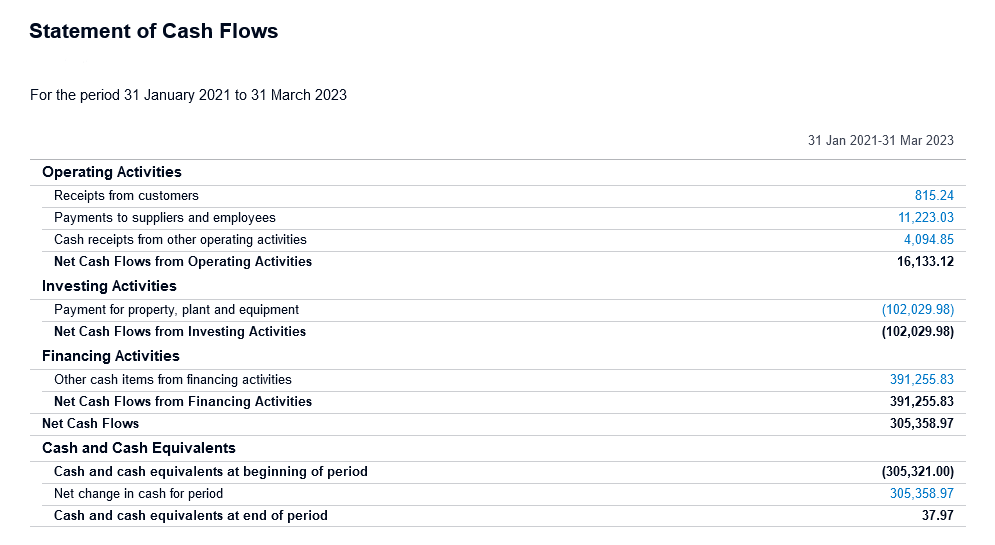Select the 31 Jan 2021-31 Mar 2023 column header
Screen dimensions: 995x545
[x=880, y=140]
